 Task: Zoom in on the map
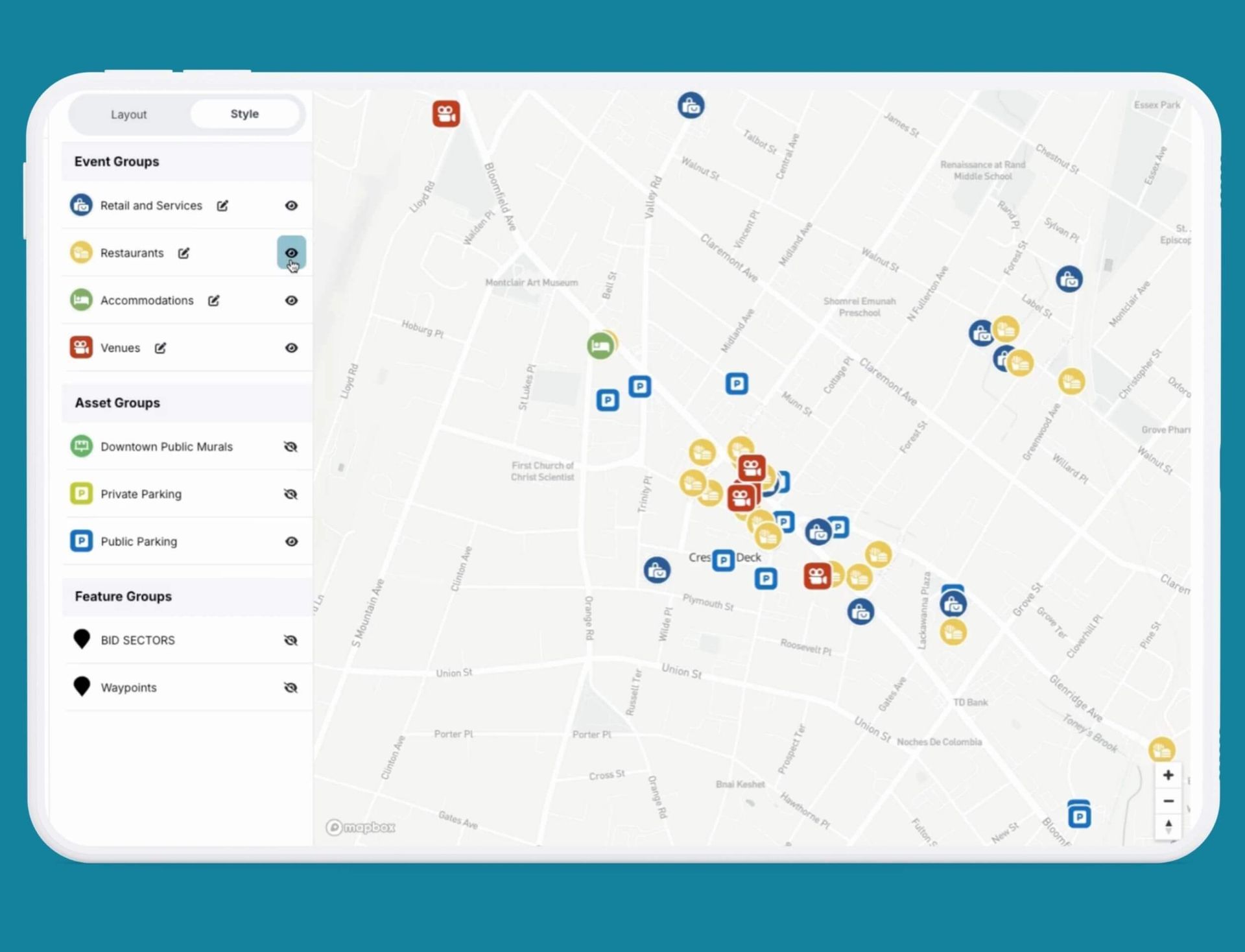tap(1168, 776)
